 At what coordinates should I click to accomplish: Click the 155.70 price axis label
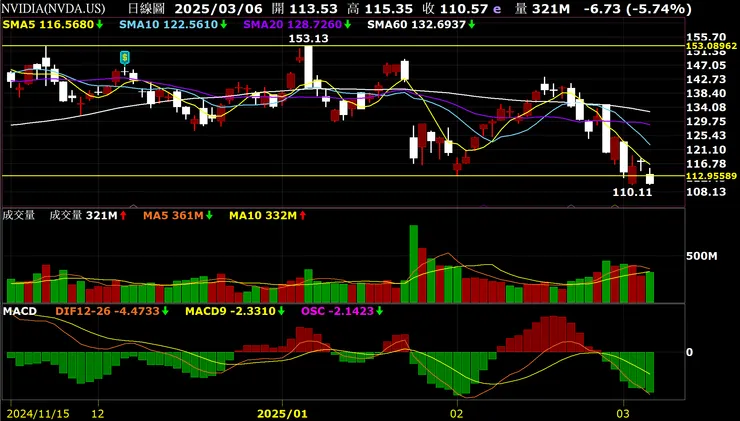[x=705, y=37]
